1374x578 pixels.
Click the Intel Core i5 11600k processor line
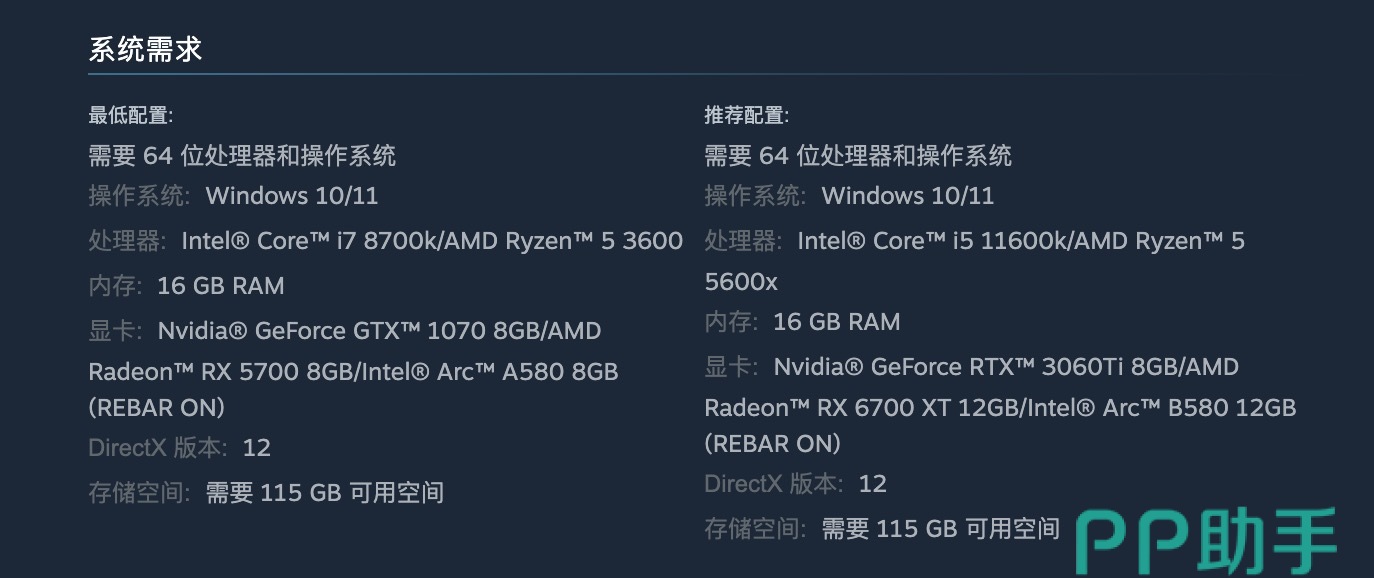(x=1020, y=241)
